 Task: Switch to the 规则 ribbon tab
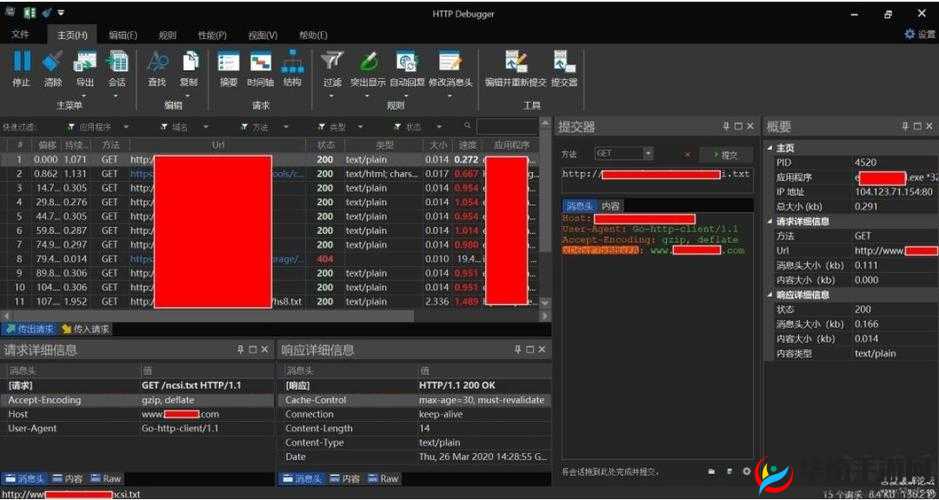167,35
